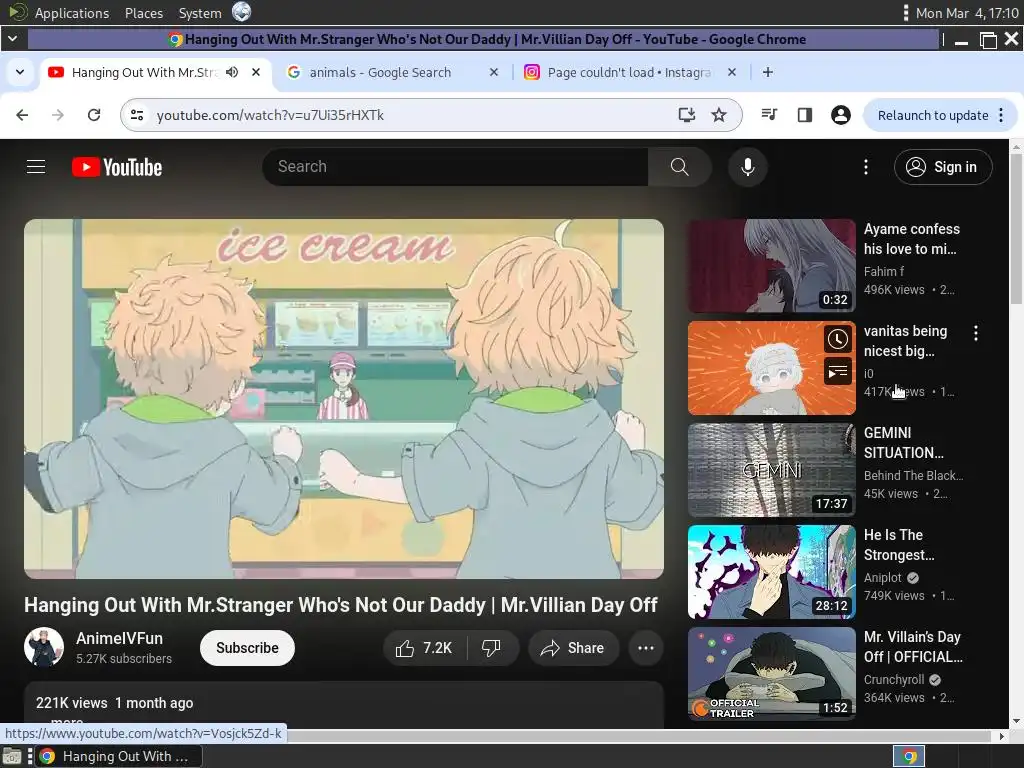This screenshot has width=1024, height=768.
Task: Open Ayame confess his love thumbnail
Action: [772, 266]
